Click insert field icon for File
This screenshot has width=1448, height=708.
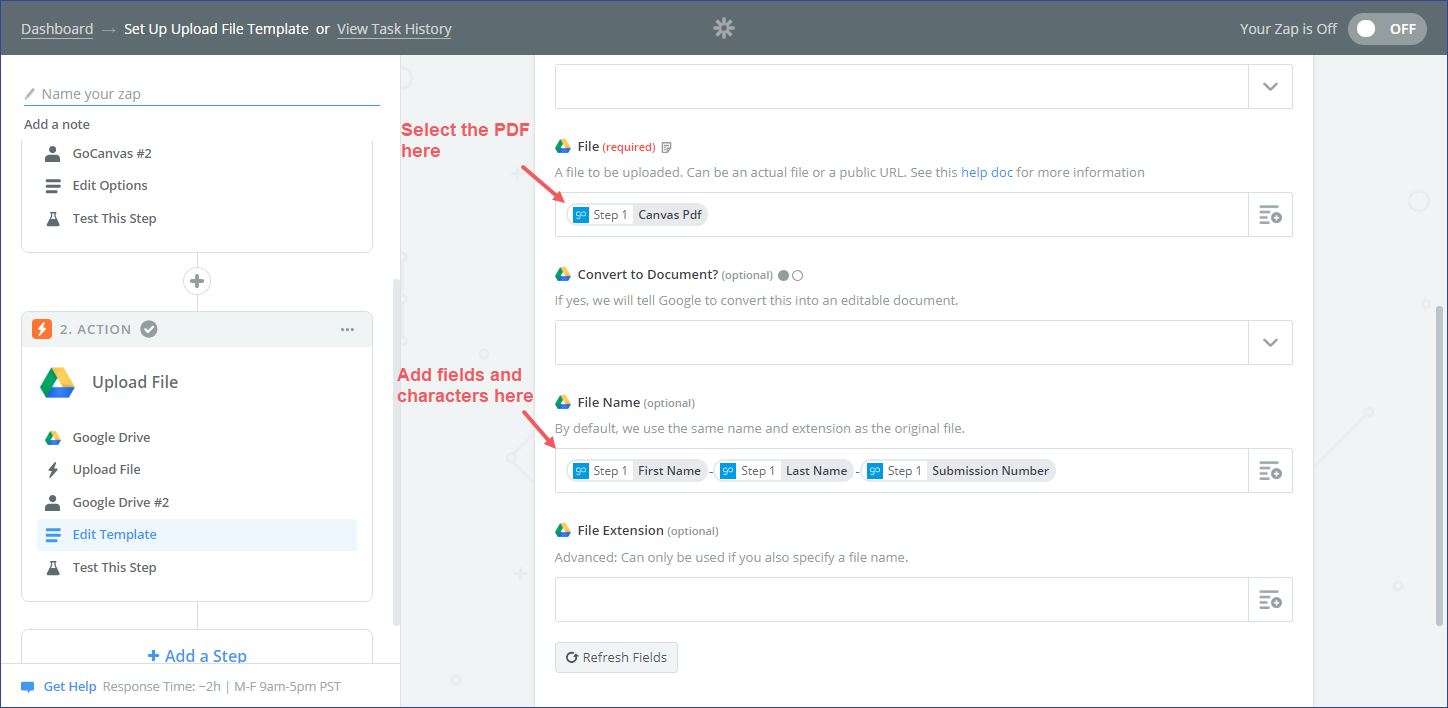pos(1270,215)
